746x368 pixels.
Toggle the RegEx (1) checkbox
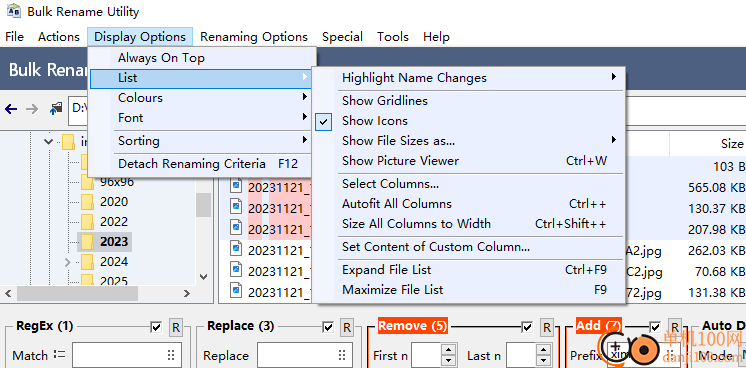point(156,327)
